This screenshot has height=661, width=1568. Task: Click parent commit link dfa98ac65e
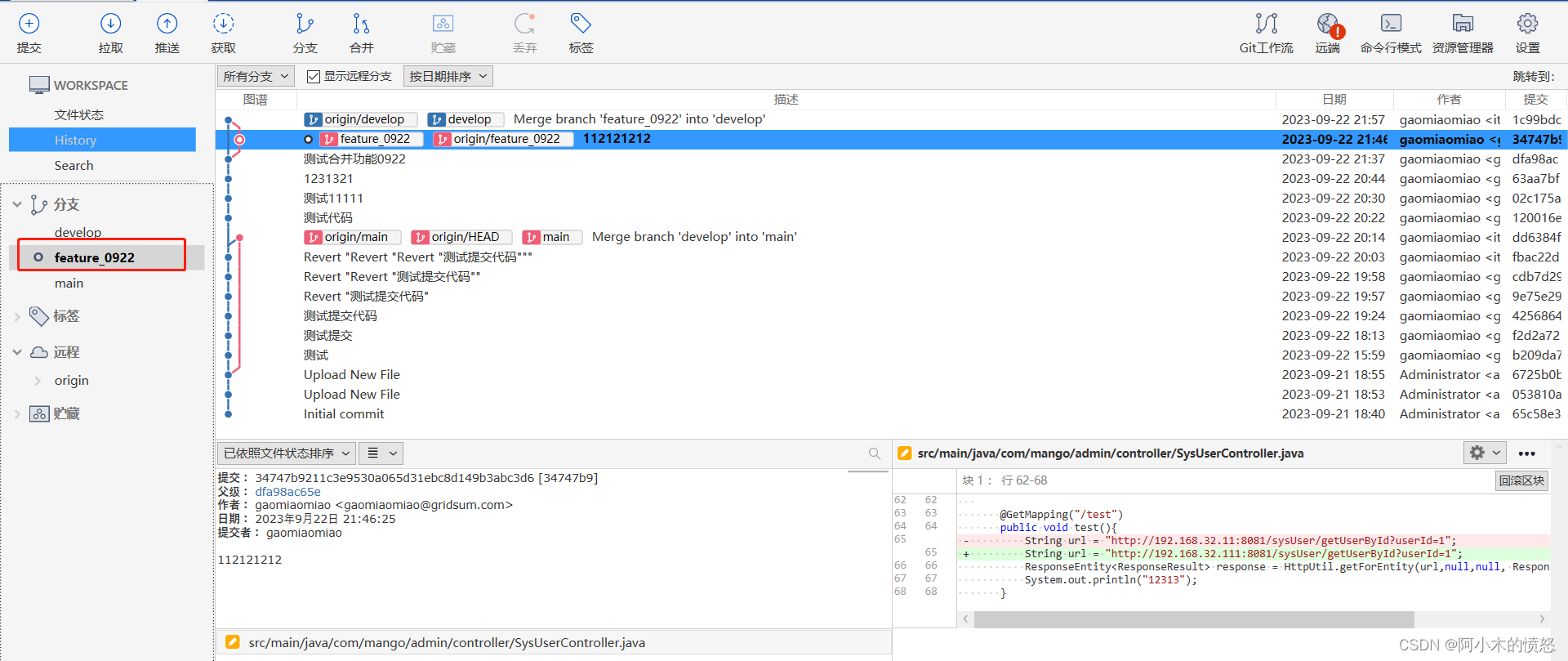287,492
